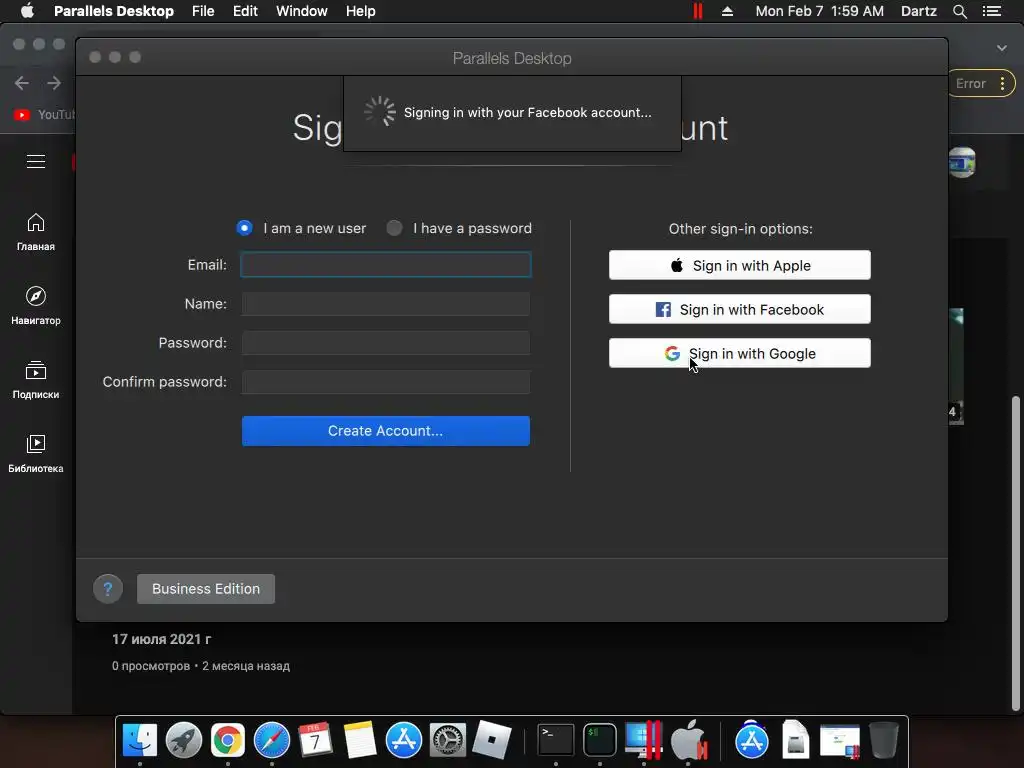This screenshot has height=768, width=1024.
Task: Click the YouTube account avatar
Action: 962,162
